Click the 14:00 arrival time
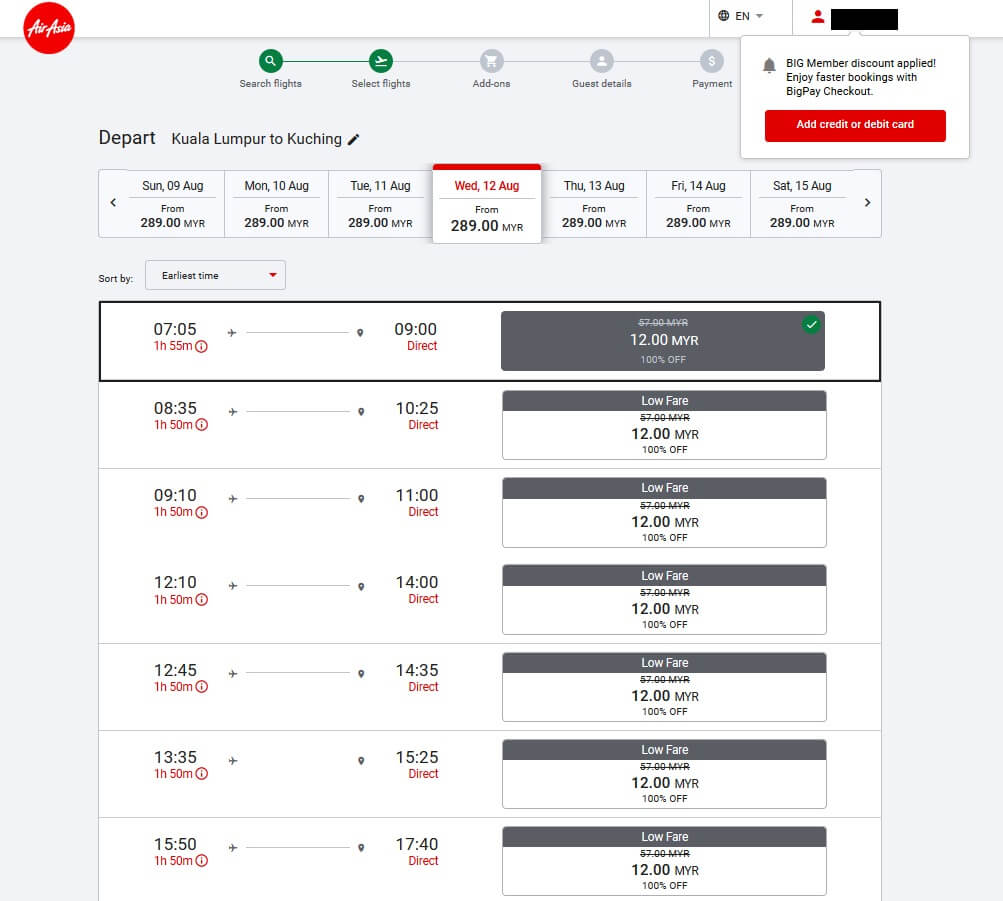Viewport: 1003px width, 901px height. [417, 583]
